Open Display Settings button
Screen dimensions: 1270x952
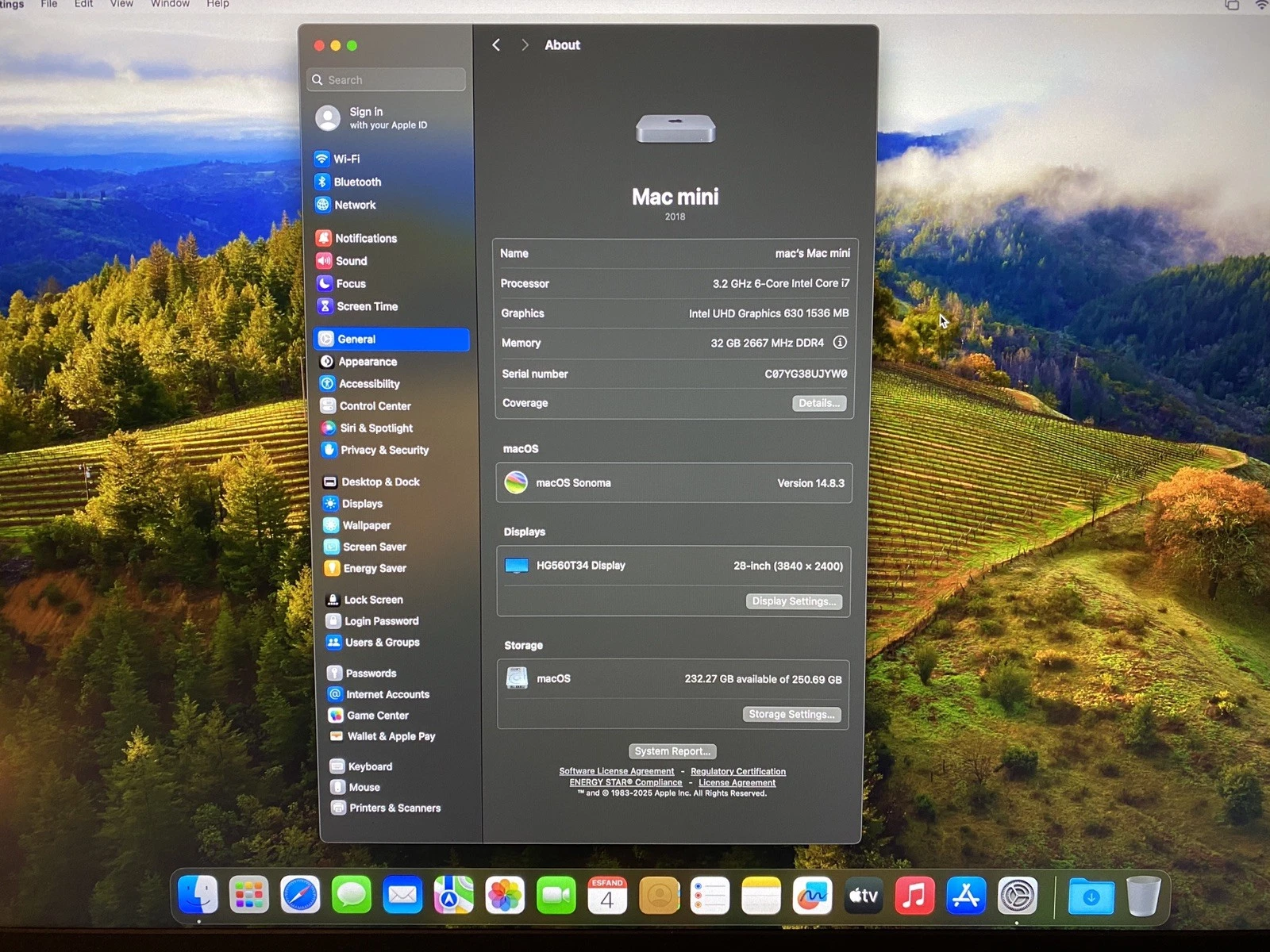coord(793,601)
